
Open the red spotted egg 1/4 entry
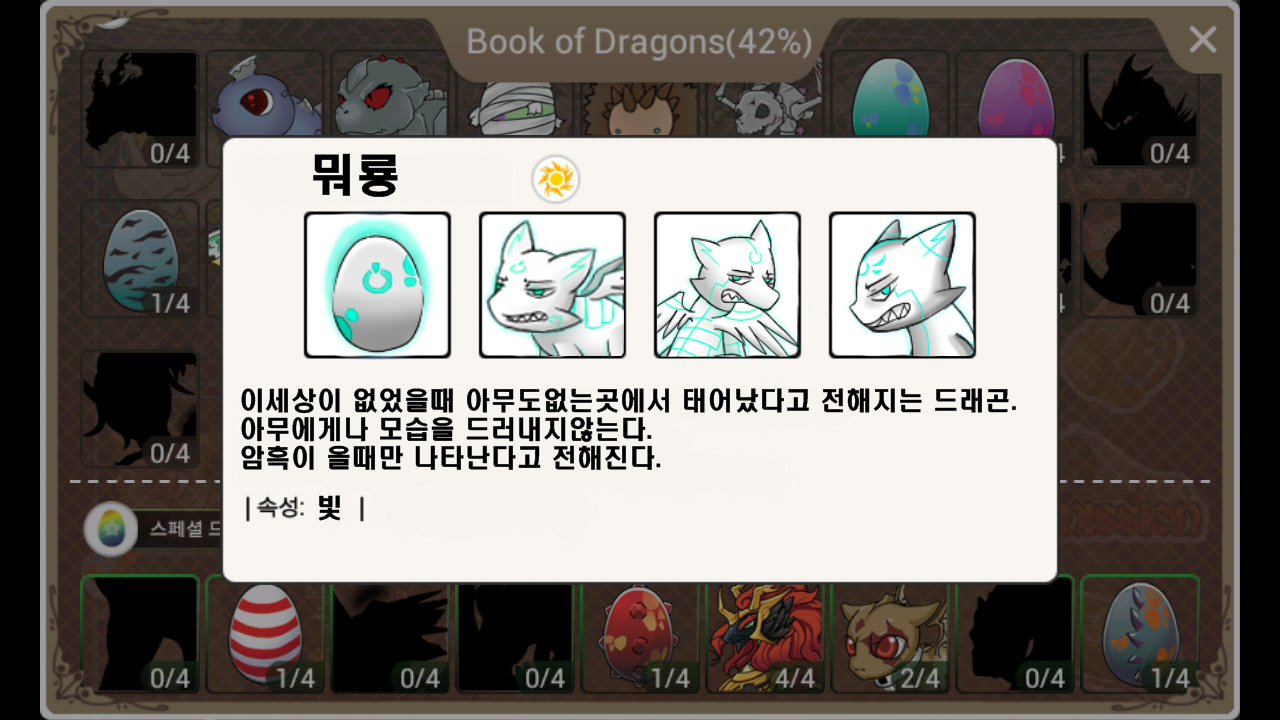[x=640, y=634]
